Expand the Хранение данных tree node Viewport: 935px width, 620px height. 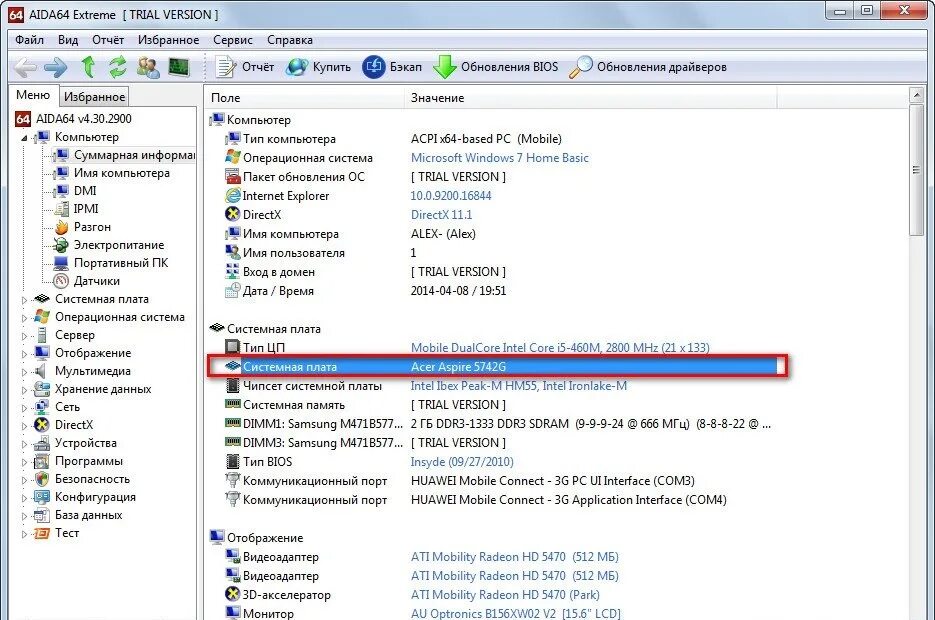[24, 390]
